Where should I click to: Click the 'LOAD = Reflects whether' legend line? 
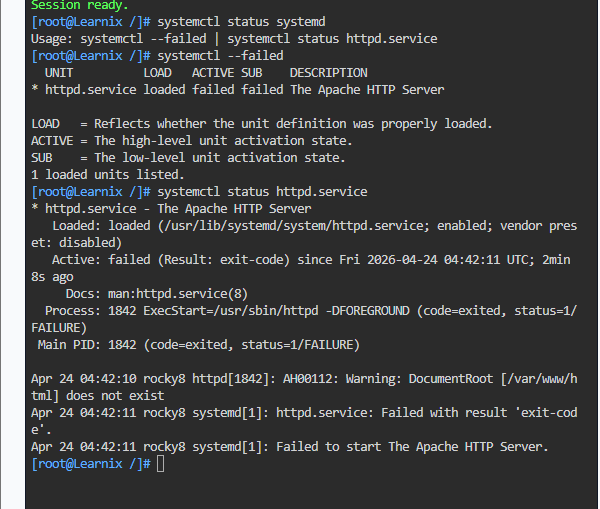tap(261, 124)
